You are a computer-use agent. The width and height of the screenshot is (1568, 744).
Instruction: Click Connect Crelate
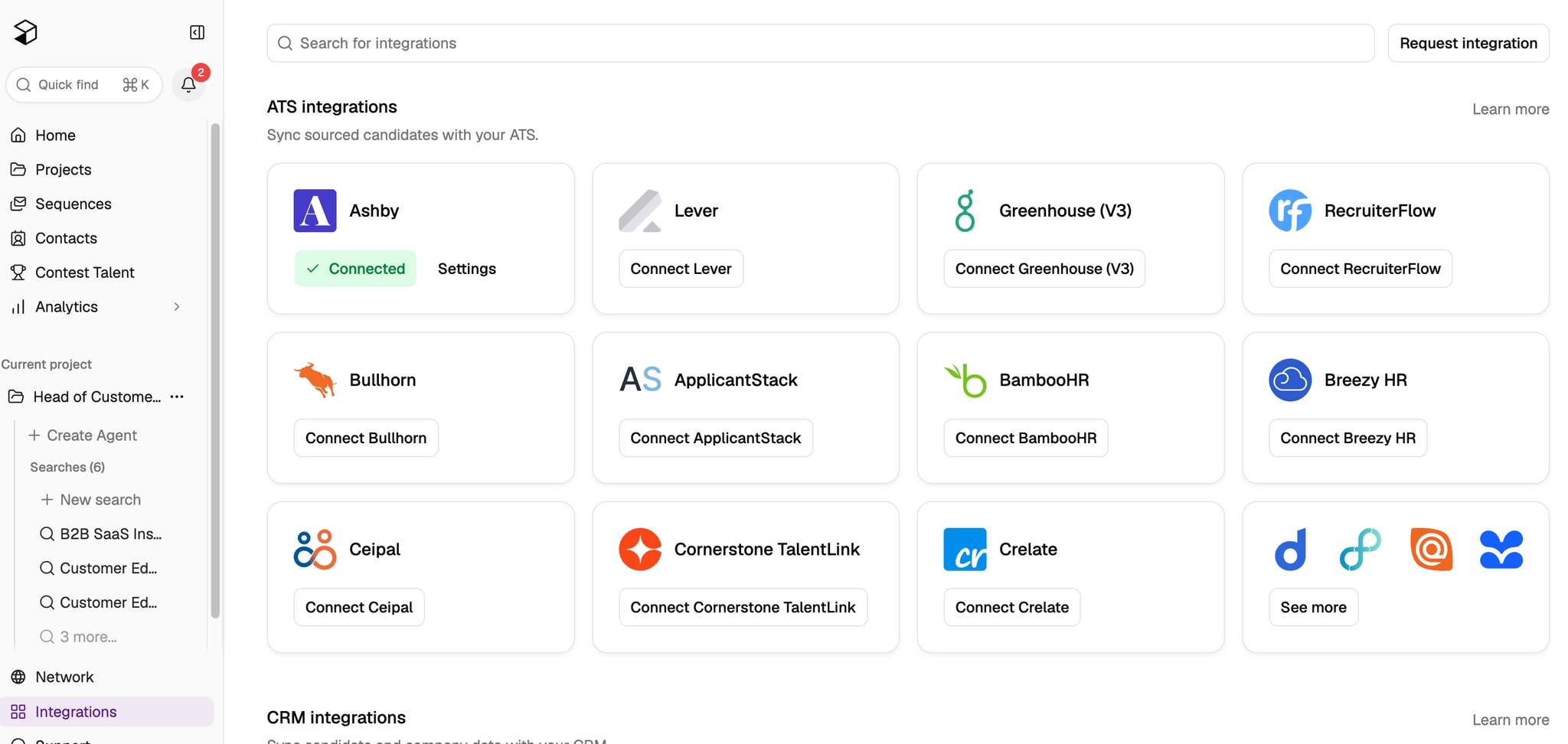1011,607
